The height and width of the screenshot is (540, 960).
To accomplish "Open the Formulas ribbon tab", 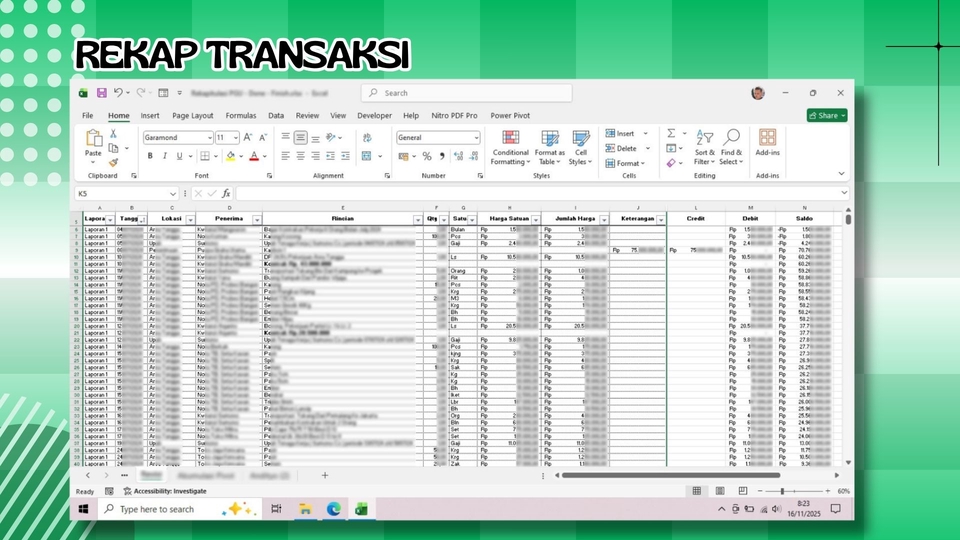I will 240,116.
